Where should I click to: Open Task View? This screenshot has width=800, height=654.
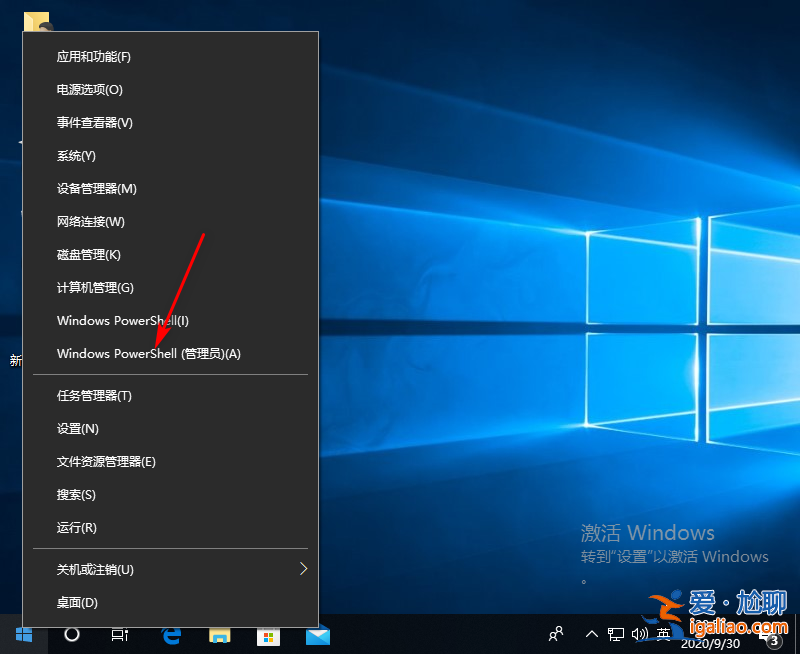pyautogui.click(x=119, y=636)
